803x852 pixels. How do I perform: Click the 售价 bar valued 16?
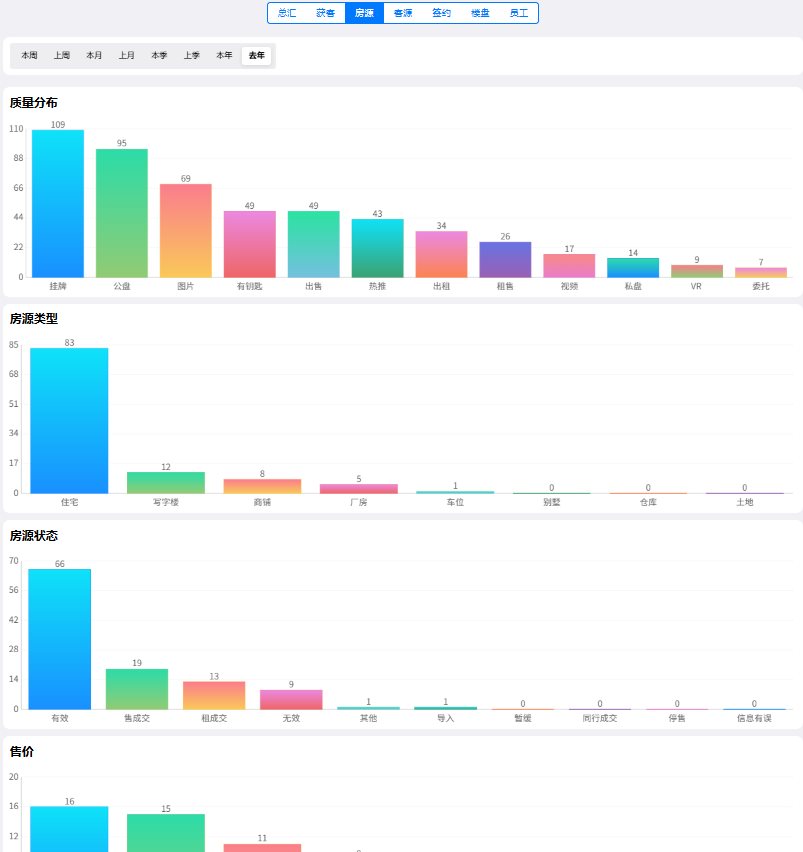pyautogui.click(x=69, y=829)
